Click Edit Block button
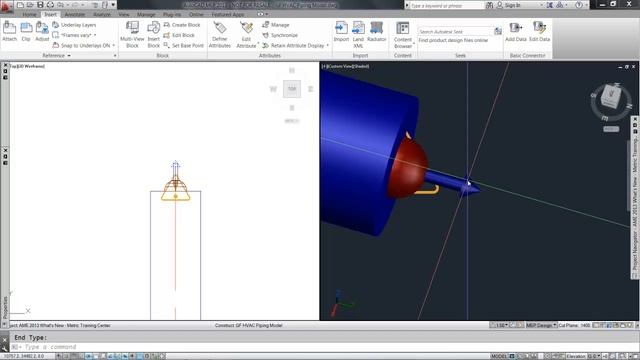 (179, 35)
